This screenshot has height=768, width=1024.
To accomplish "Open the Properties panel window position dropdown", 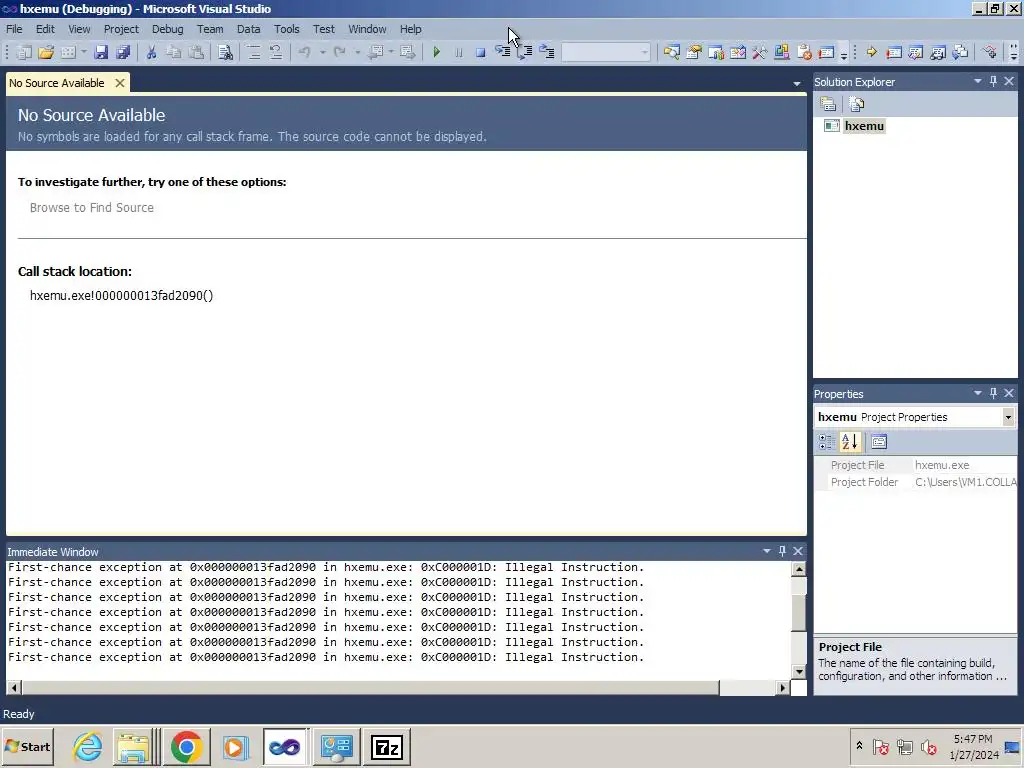I will [978, 393].
